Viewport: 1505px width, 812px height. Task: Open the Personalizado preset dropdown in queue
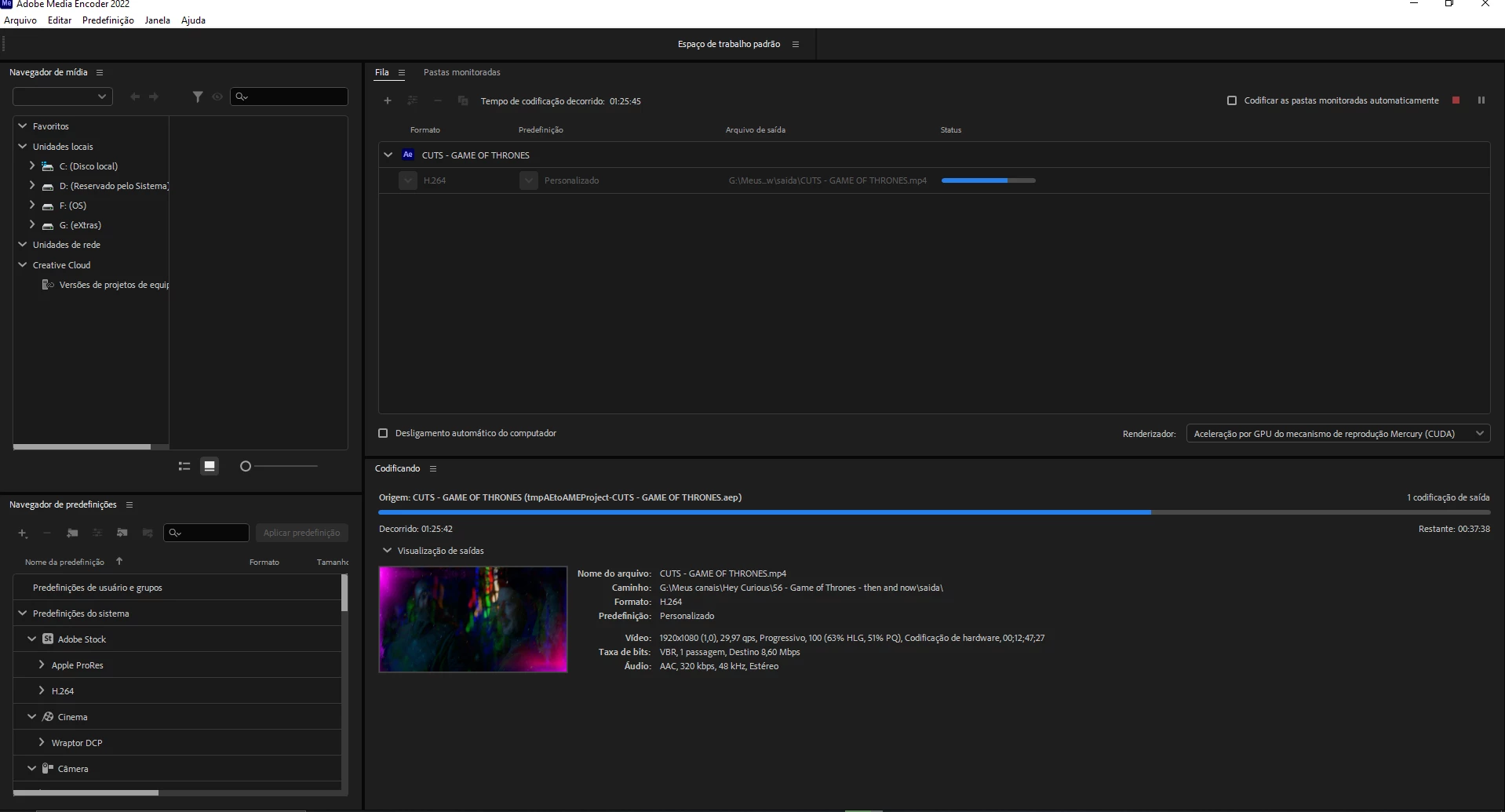pos(529,180)
